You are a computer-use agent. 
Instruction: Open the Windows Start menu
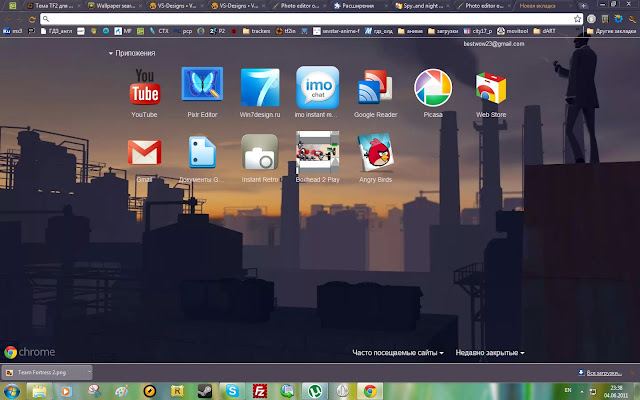11,391
